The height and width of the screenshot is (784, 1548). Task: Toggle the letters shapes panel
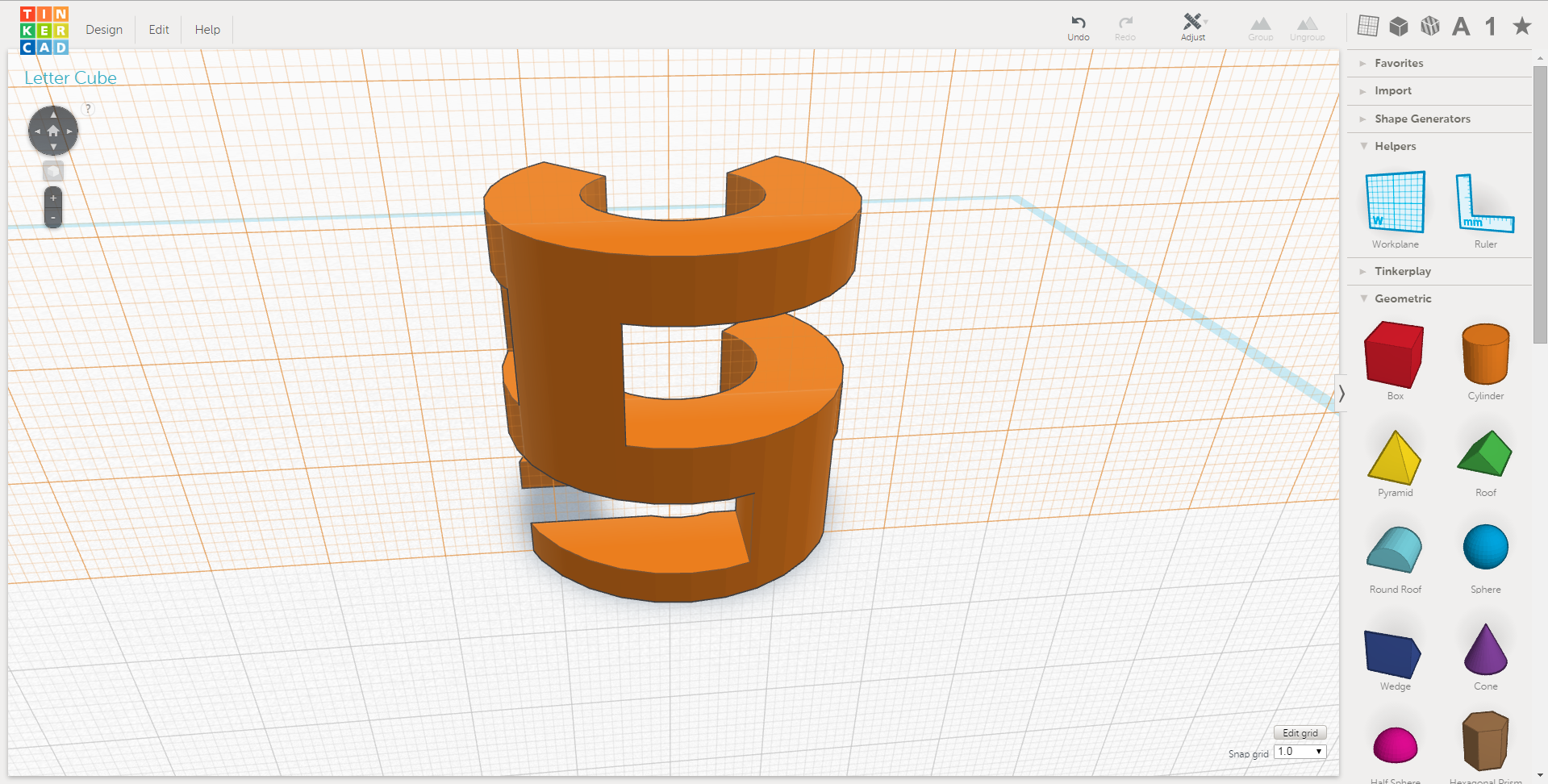(x=1460, y=26)
